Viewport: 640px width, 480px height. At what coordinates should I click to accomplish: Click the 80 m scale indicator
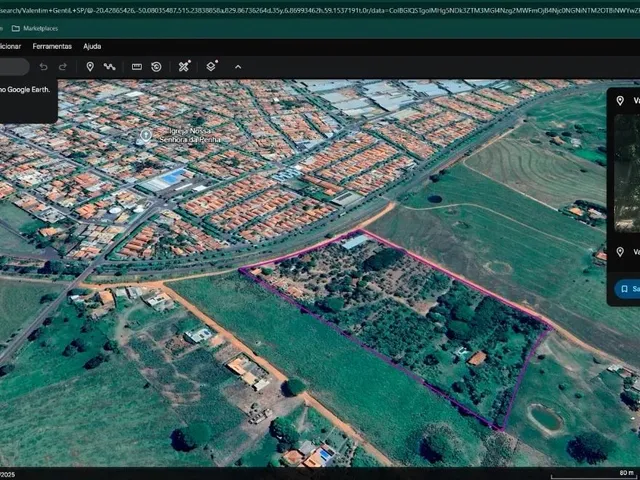(x=626, y=473)
